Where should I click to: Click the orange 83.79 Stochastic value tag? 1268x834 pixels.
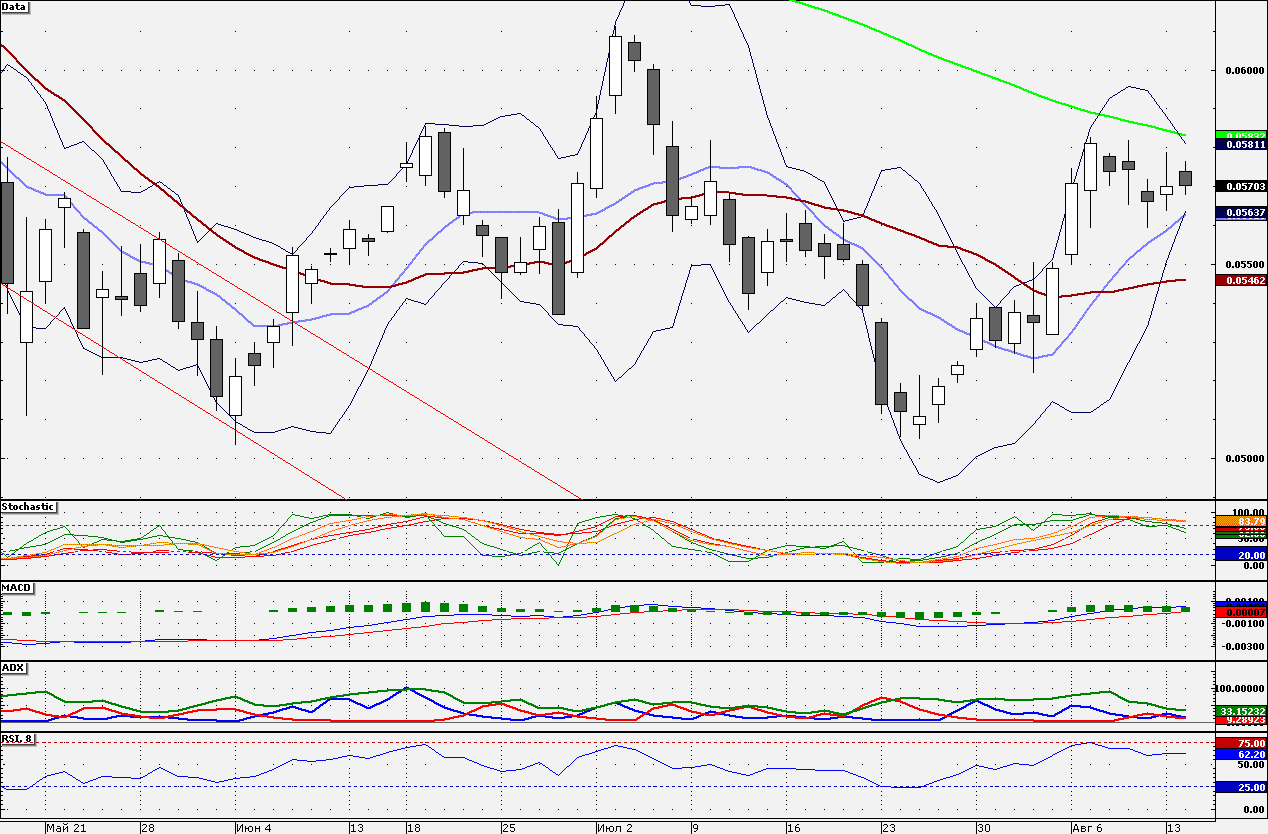(1241, 521)
